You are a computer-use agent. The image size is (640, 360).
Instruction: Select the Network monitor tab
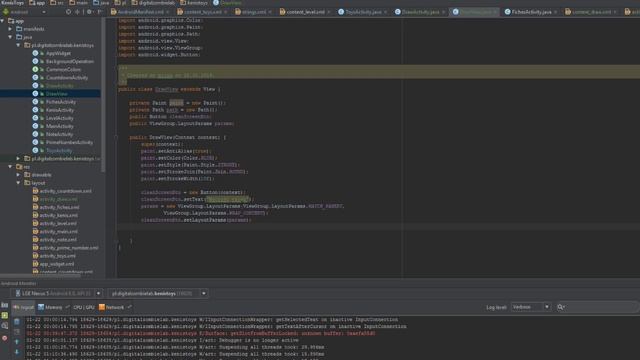[x=111, y=307]
